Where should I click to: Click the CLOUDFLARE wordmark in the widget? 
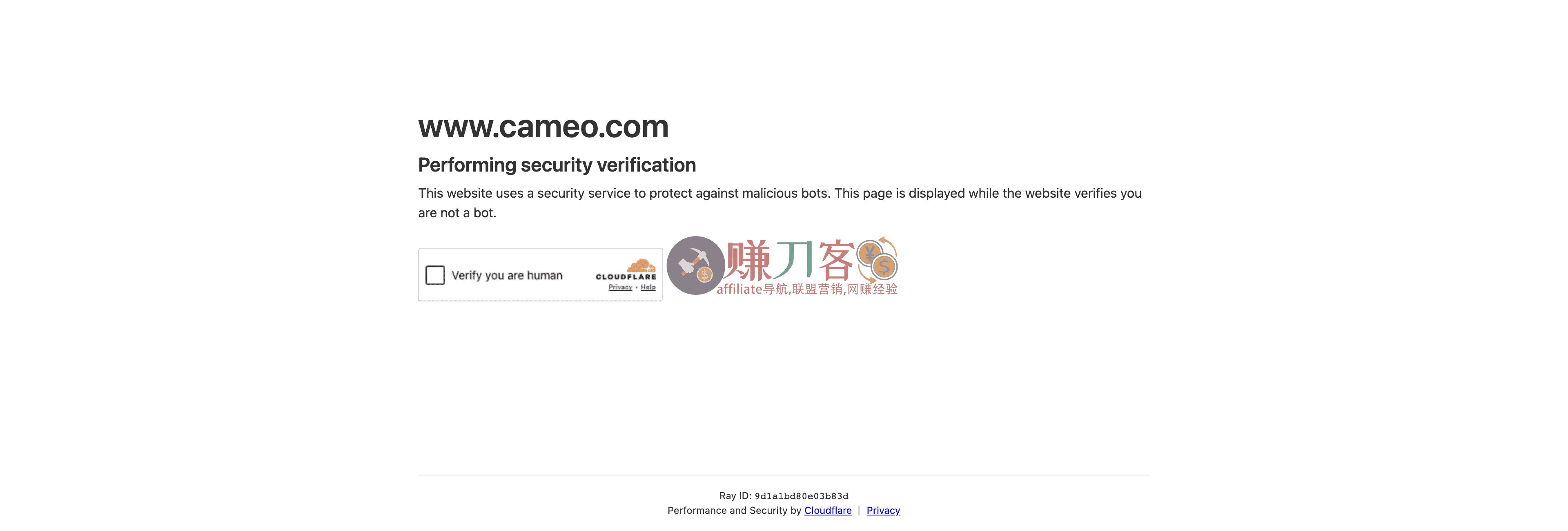(626, 277)
